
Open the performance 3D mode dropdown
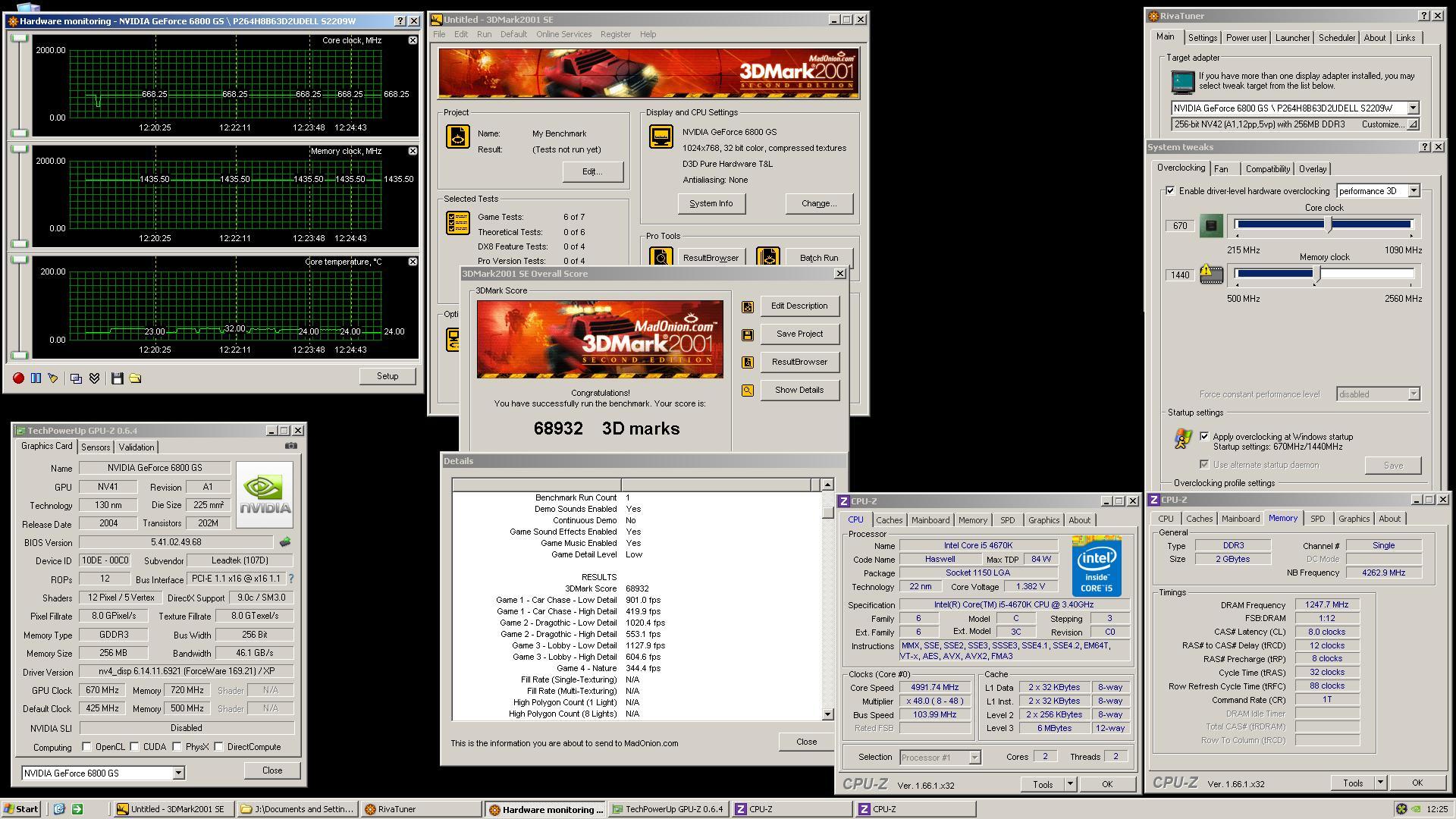coord(1414,190)
